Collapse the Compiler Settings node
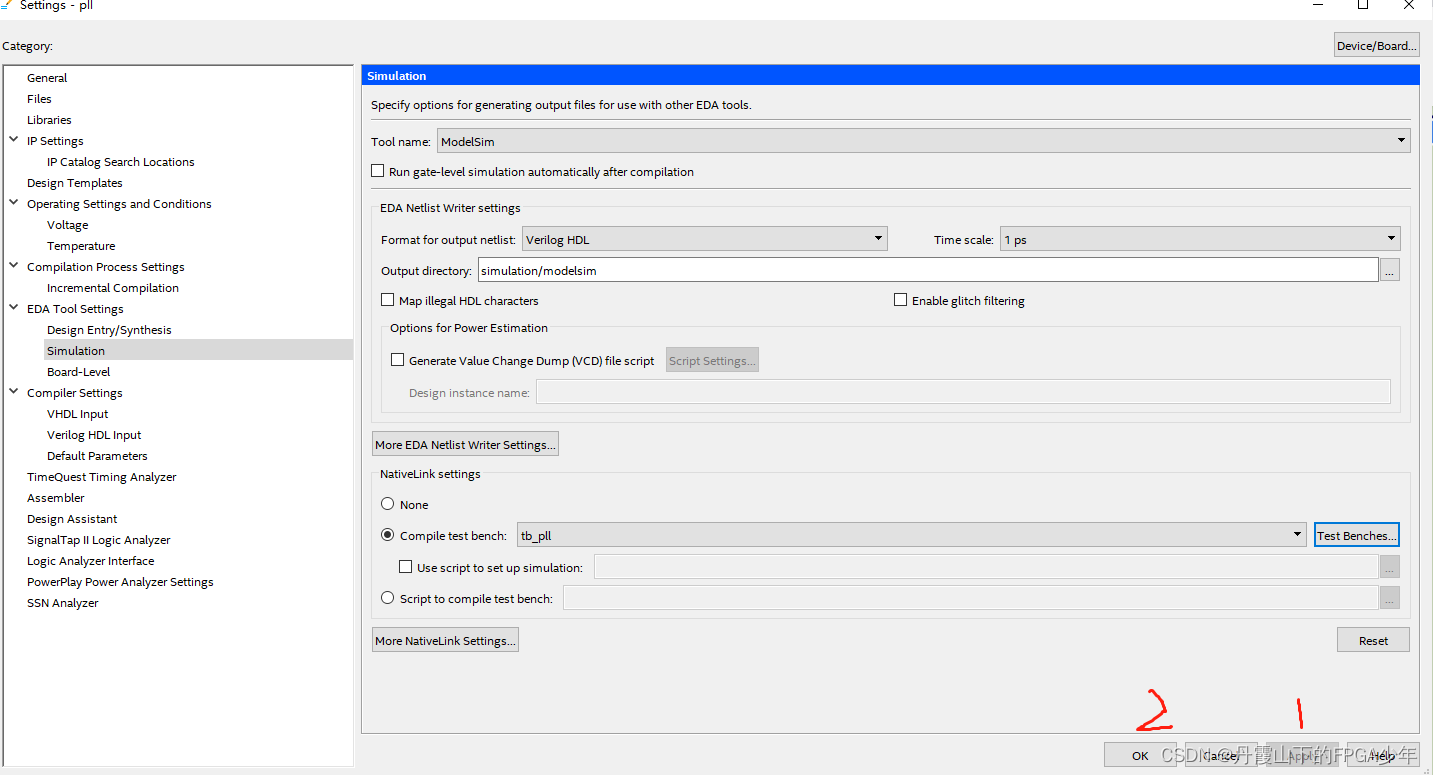This screenshot has height=775, width=1433. (14, 393)
